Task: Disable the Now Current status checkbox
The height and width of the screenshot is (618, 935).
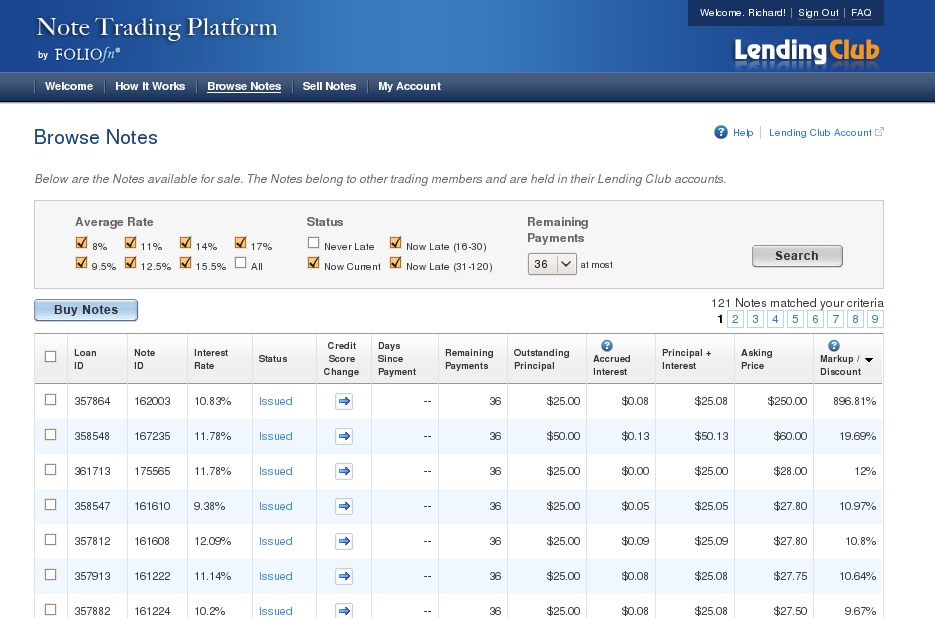Action: tap(313, 262)
